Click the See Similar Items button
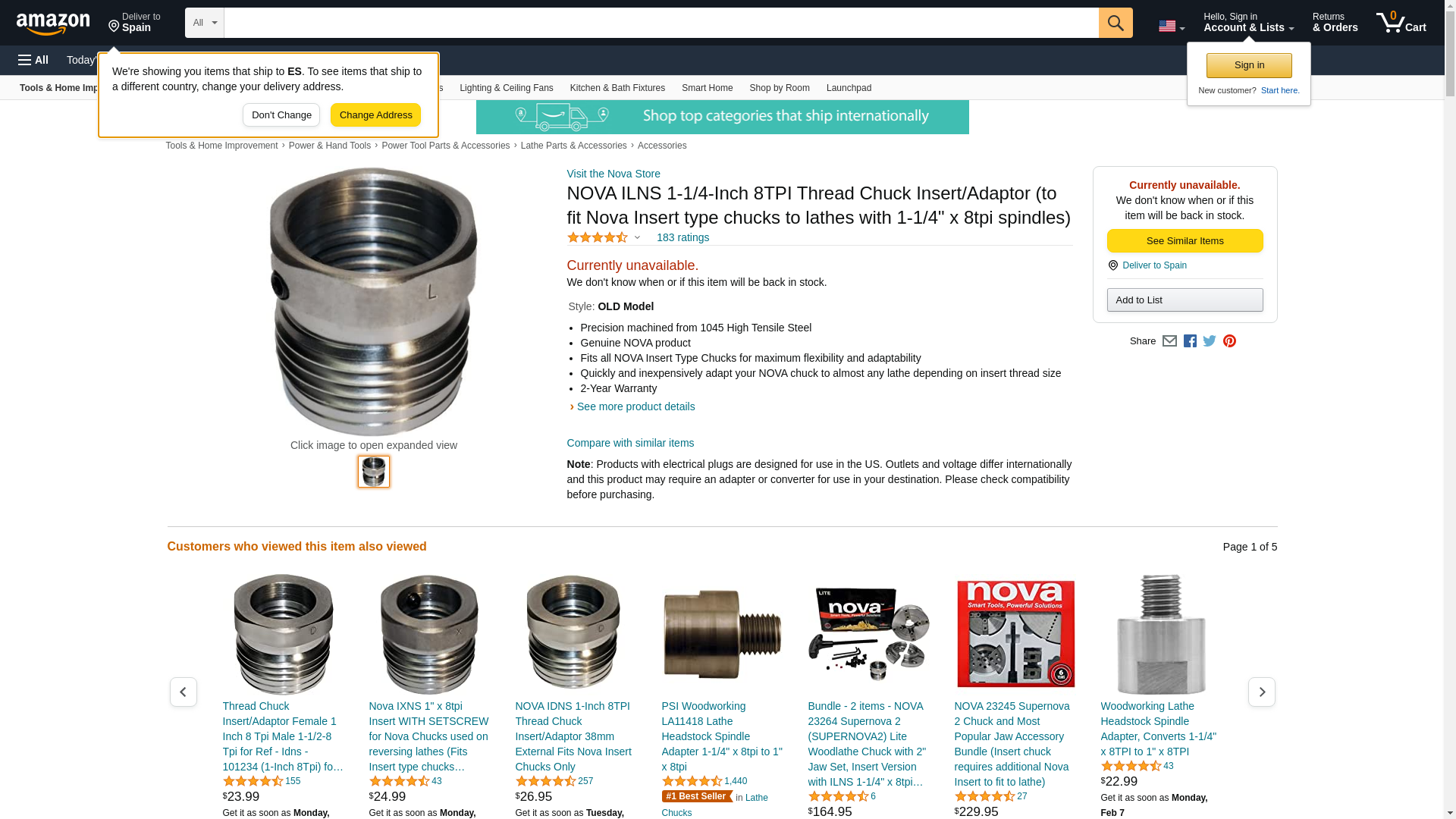Screen dimensions: 1456x819 (x=1185, y=241)
